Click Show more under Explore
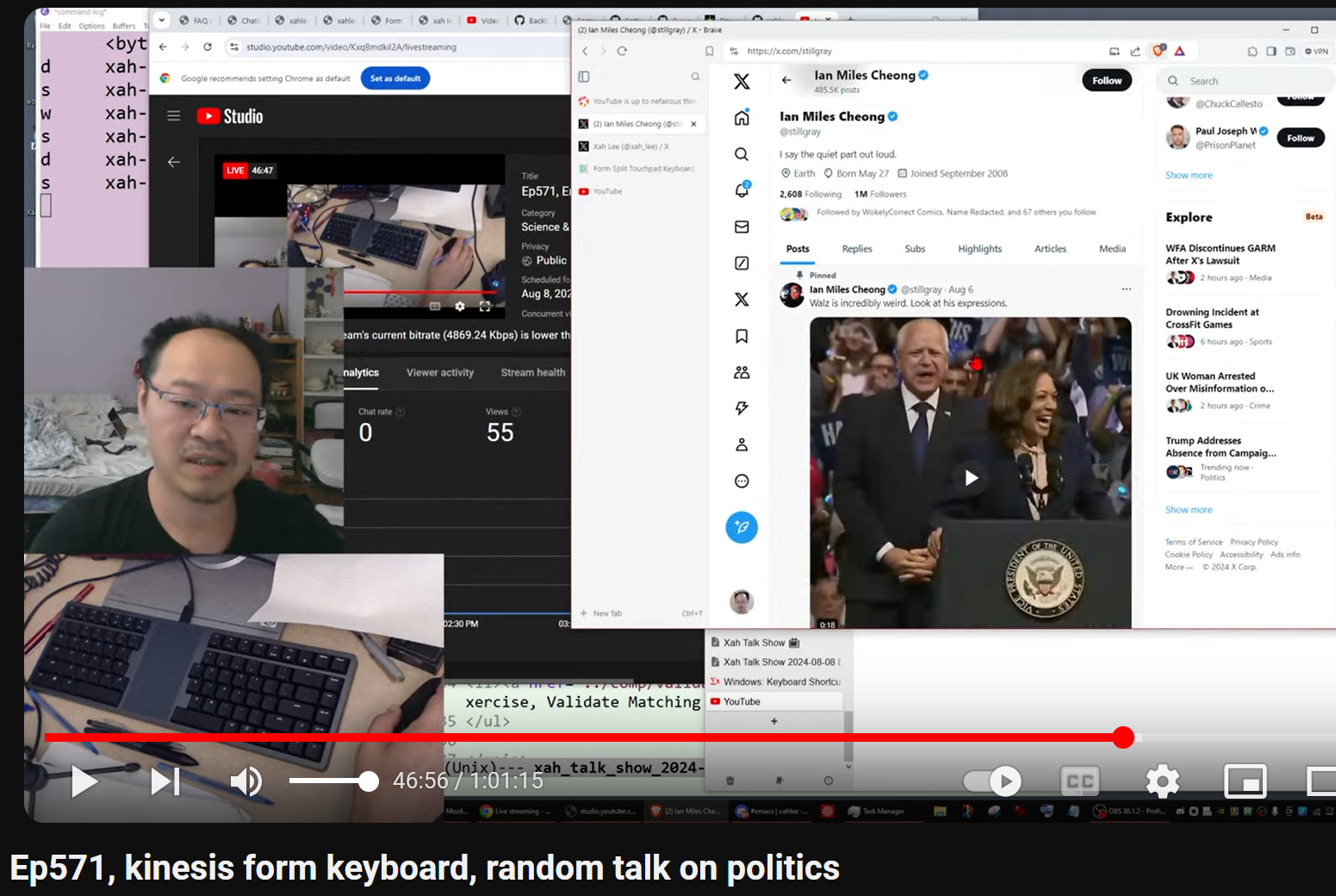This screenshot has height=896, width=1336. click(x=1189, y=510)
